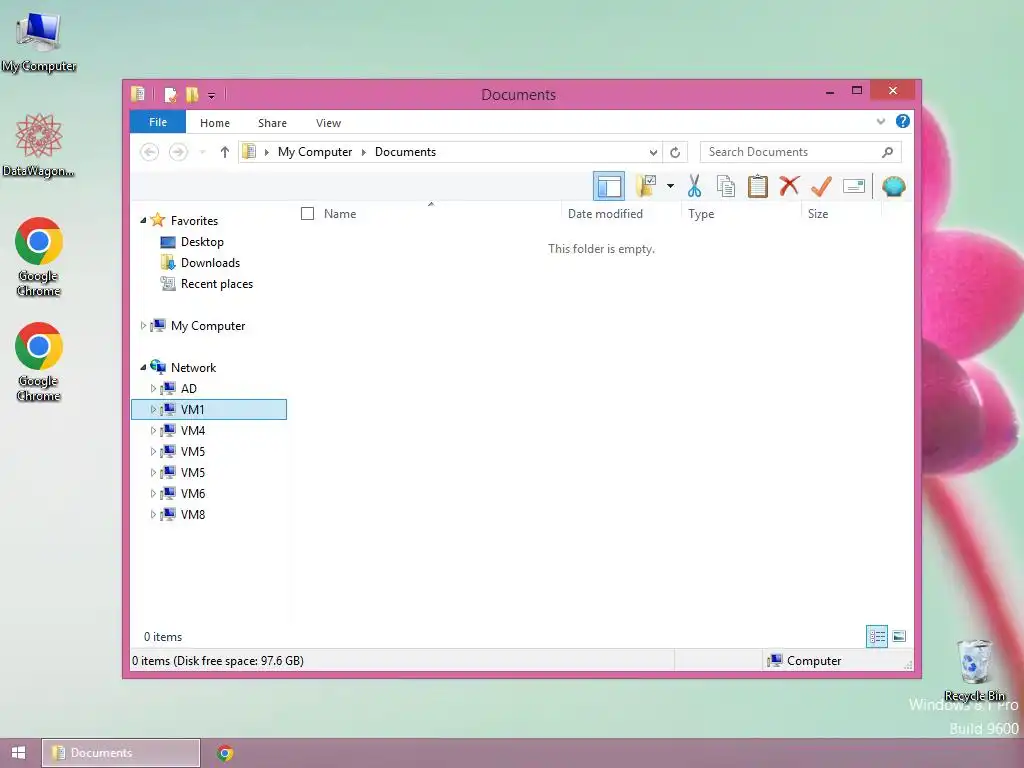Open the Windows Start button
The height and width of the screenshot is (768, 1024).
pos(18,753)
